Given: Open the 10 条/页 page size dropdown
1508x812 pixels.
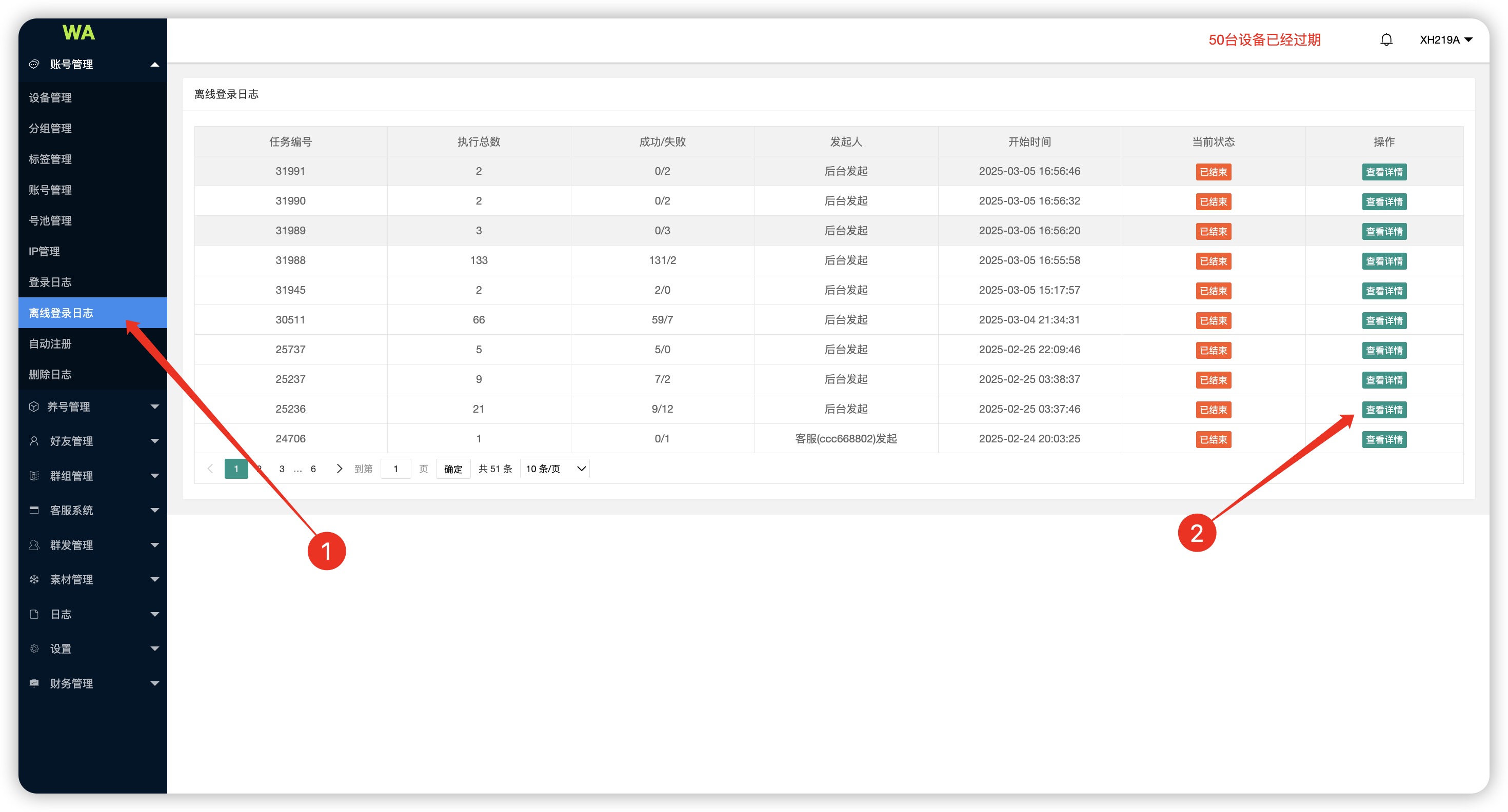Looking at the screenshot, I should [554, 469].
